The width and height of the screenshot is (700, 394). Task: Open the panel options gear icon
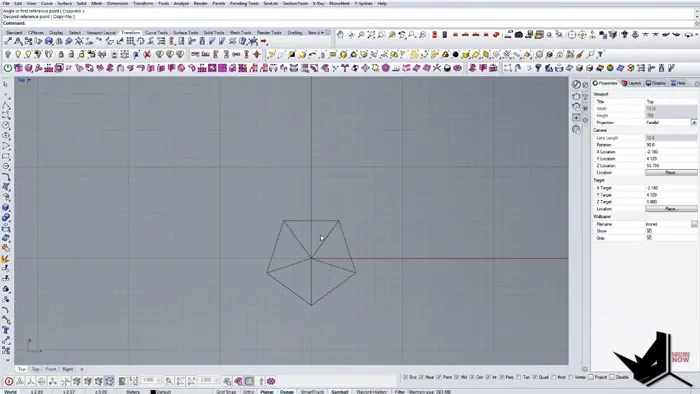pos(697,83)
